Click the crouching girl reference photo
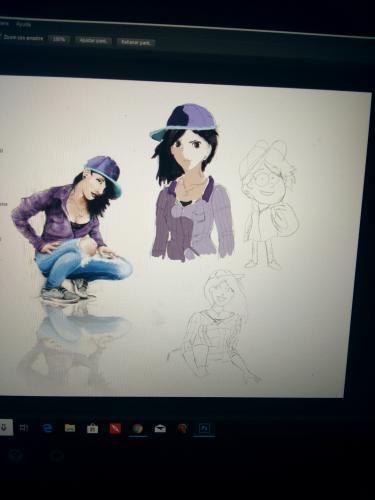The image size is (375, 500). pyautogui.click(x=72, y=230)
